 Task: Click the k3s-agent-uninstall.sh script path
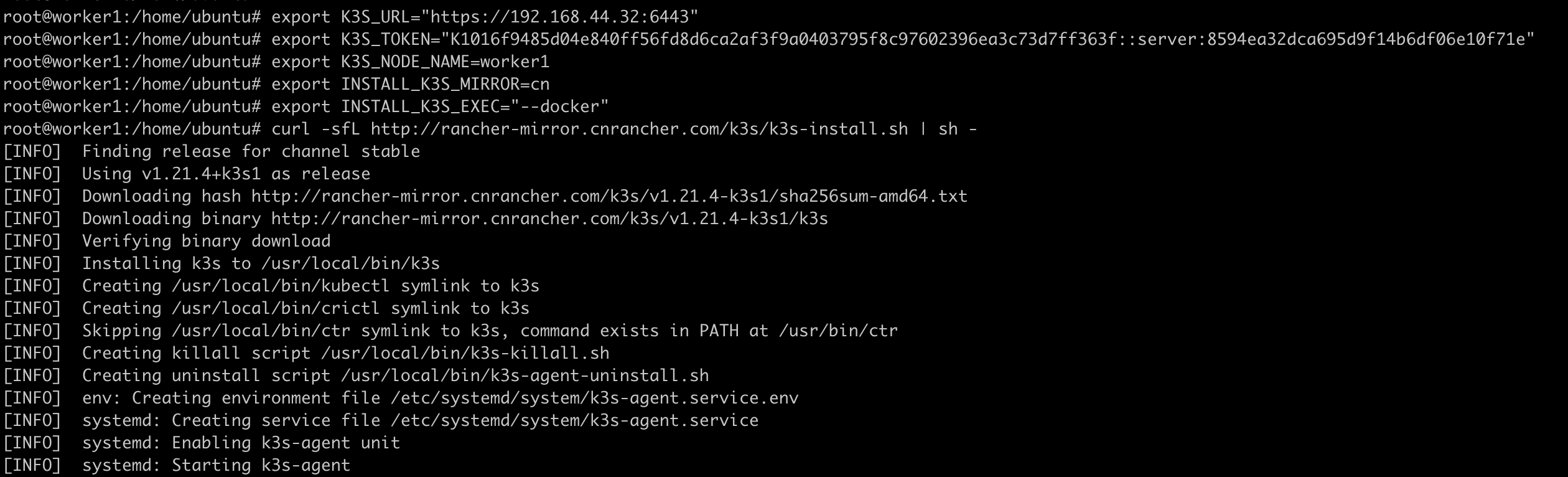(x=525, y=375)
